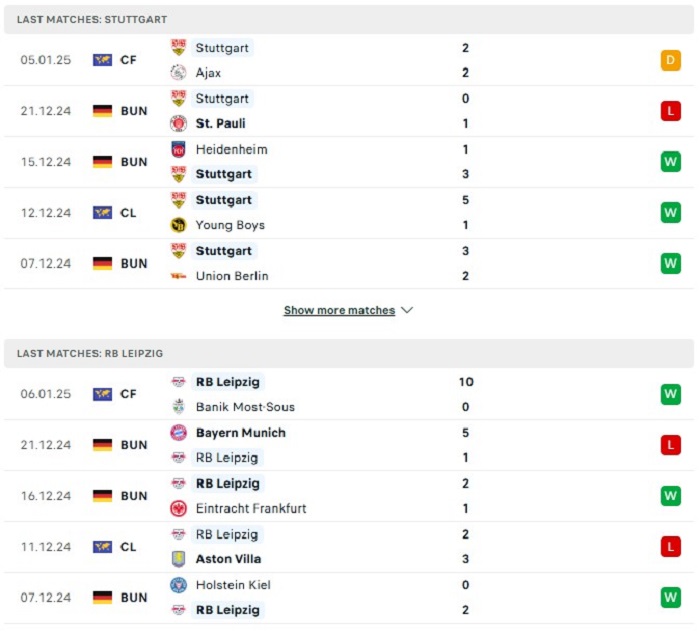Click the yellow D draw badge for Ajax match
Image resolution: width=700 pixels, height=635 pixels.
point(671,60)
